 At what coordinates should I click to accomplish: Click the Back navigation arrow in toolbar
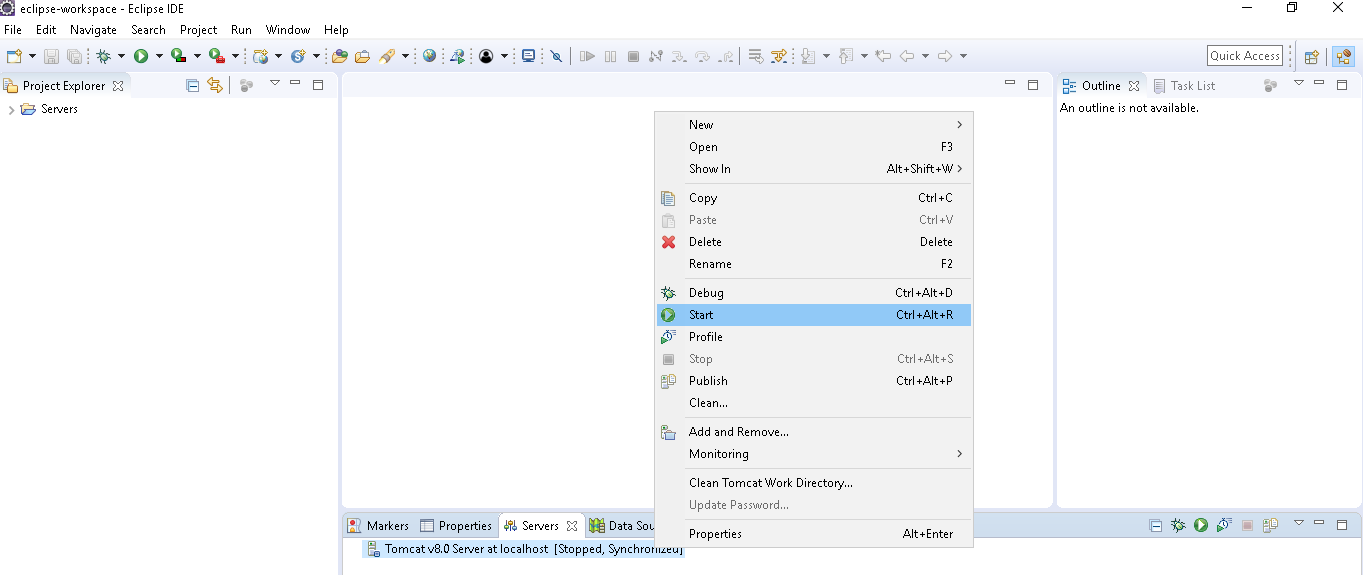click(x=907, y=56)
